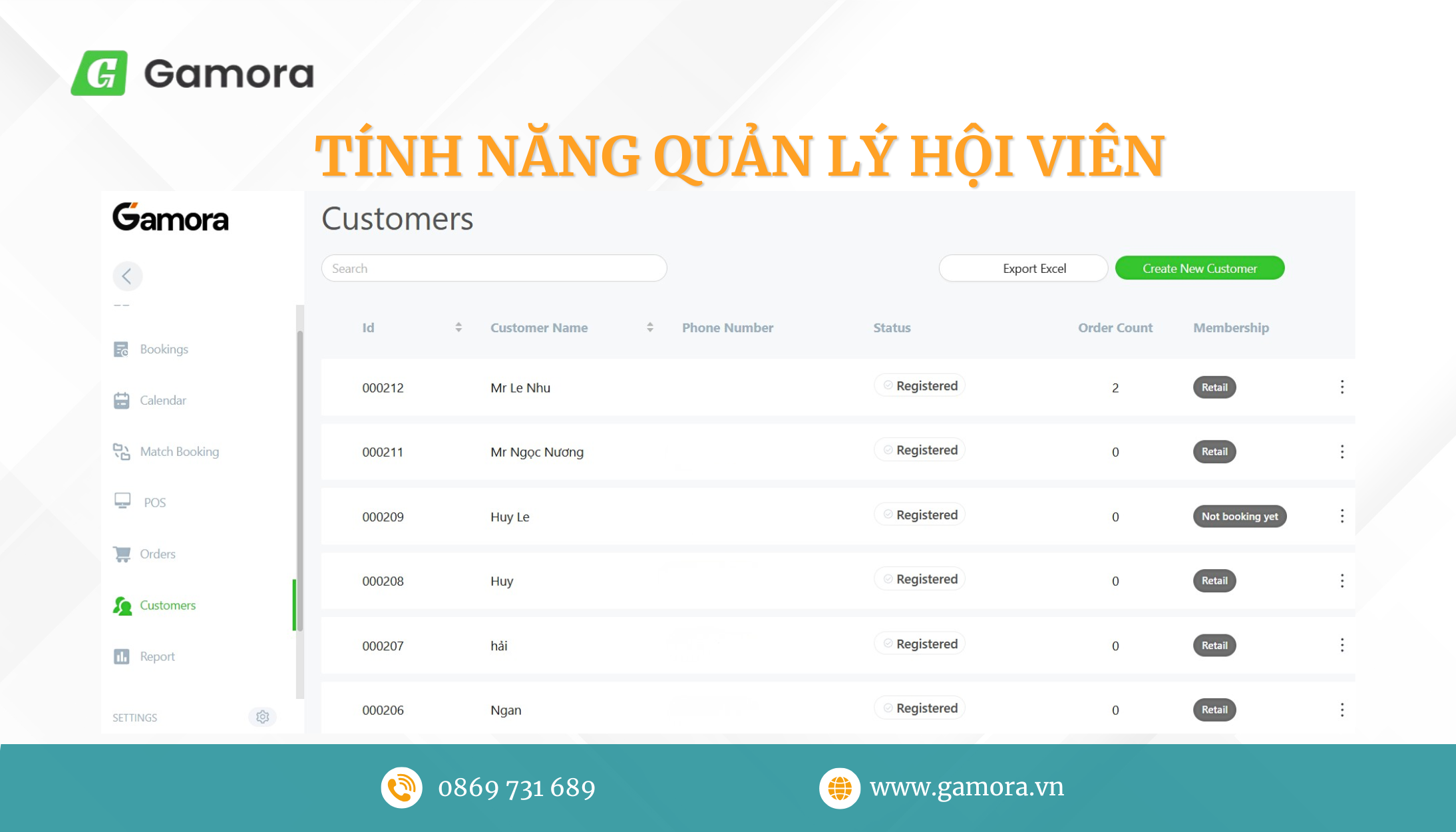Select the Bookings icon in sidebar
The width and height of the screenshot is (1456, 832).
(122, 349)
